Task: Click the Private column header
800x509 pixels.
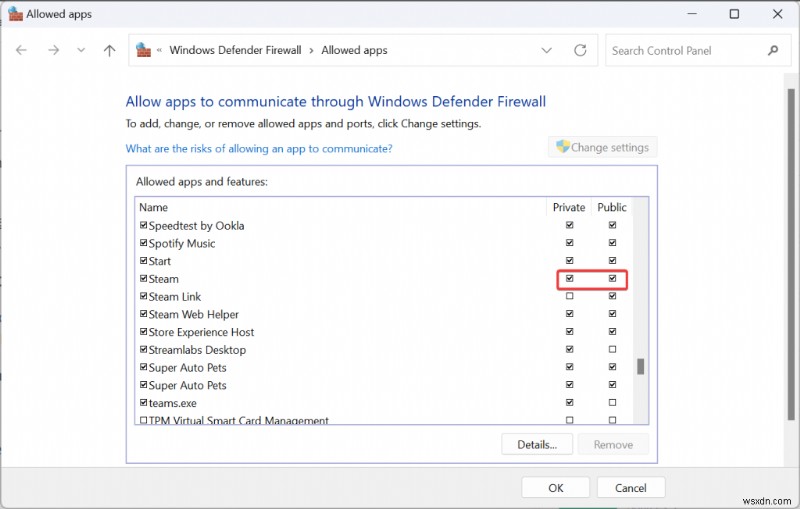Action: (x=569, y=207)
